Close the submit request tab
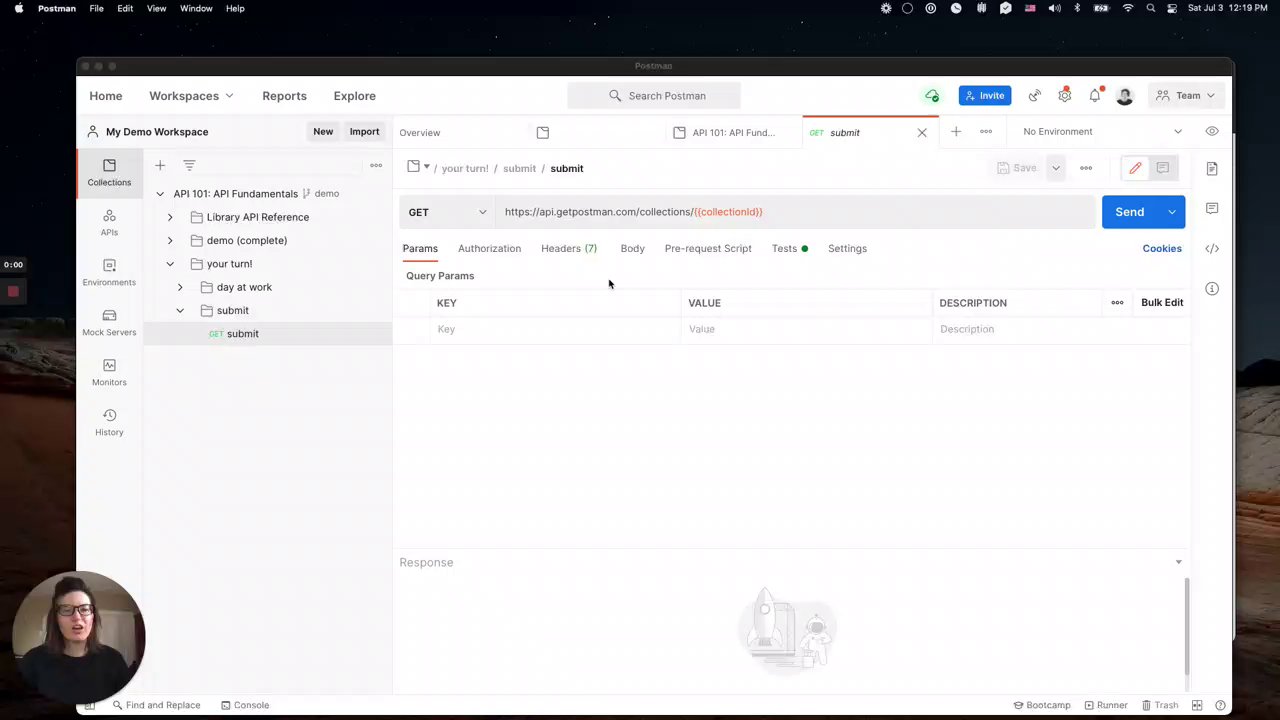The width and height of the screenshot is (1280, 720). (x=922, y=132)
